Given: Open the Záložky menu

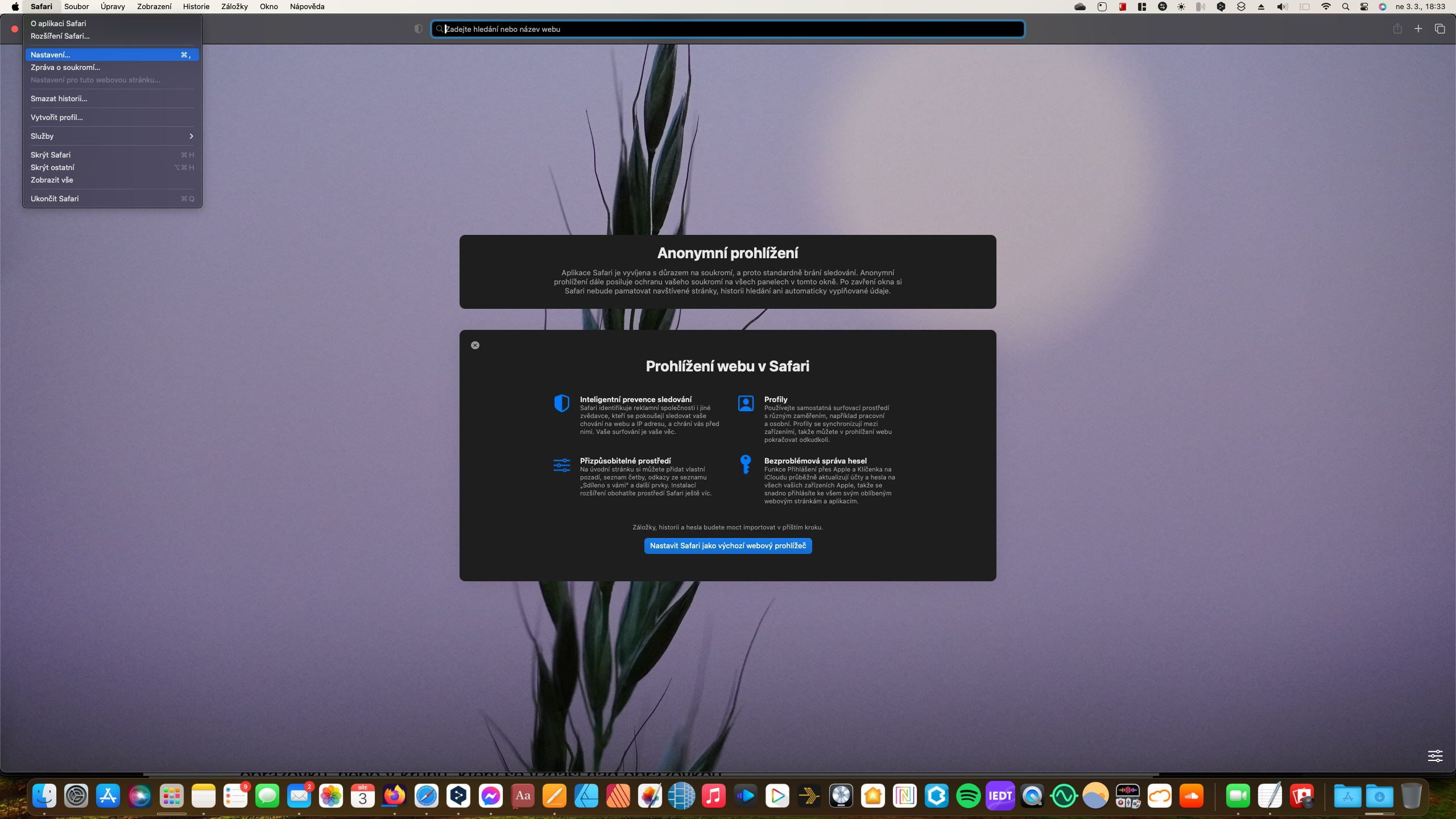Looking at the screenshot, I should point(234,7).
